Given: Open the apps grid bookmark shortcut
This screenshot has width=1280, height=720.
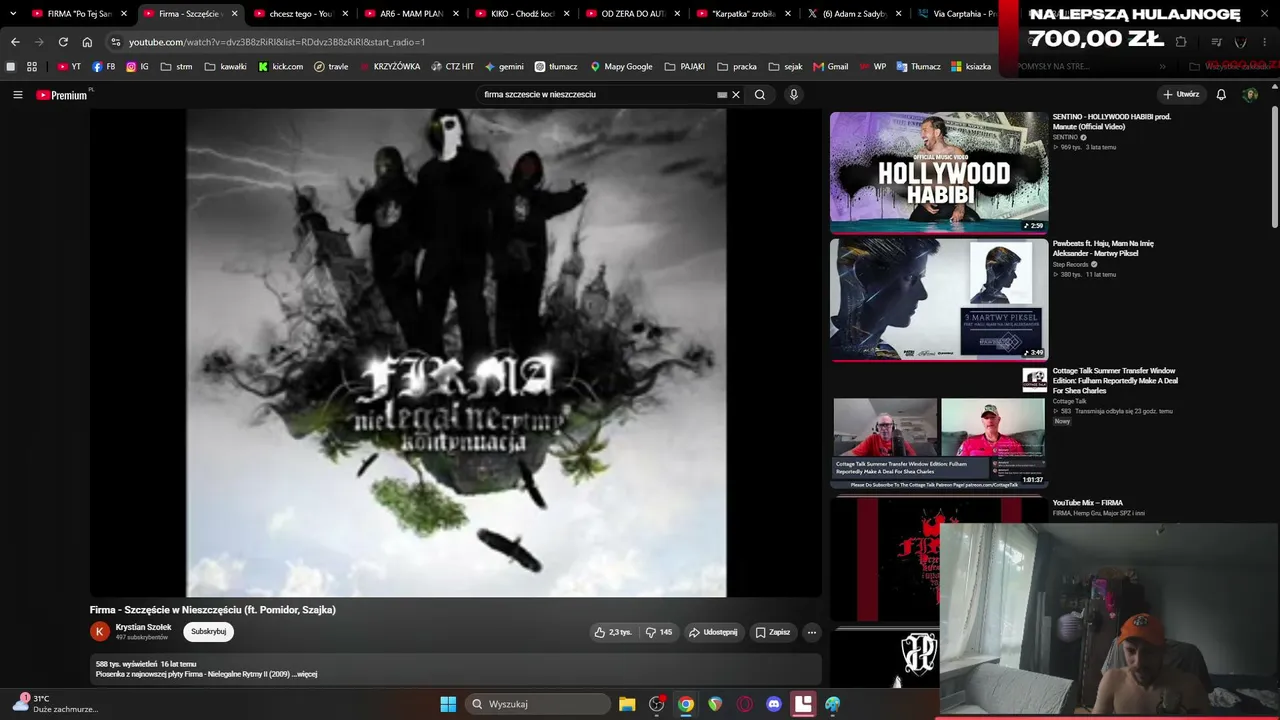Looking at the screenshot, I should [32, 67].
